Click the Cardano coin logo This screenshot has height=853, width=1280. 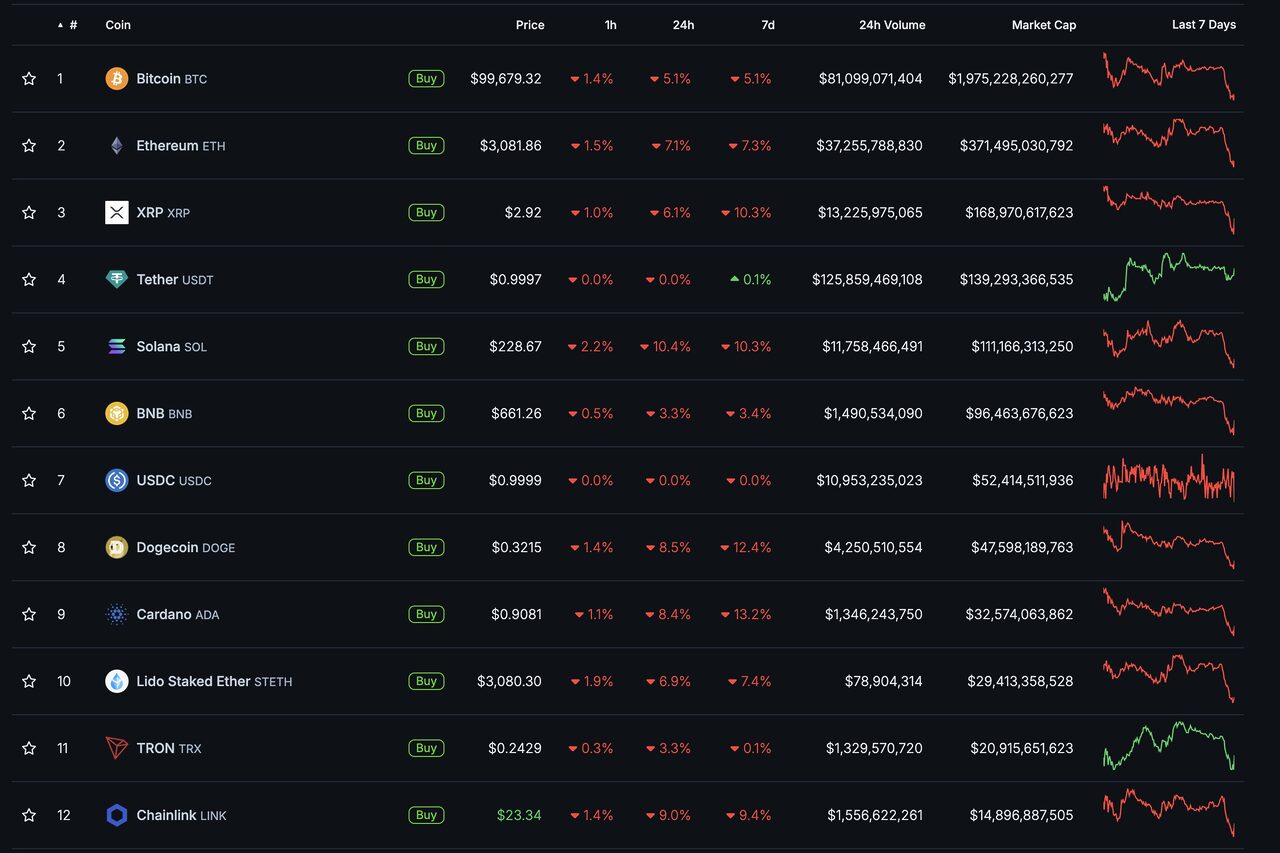[117, 614]
